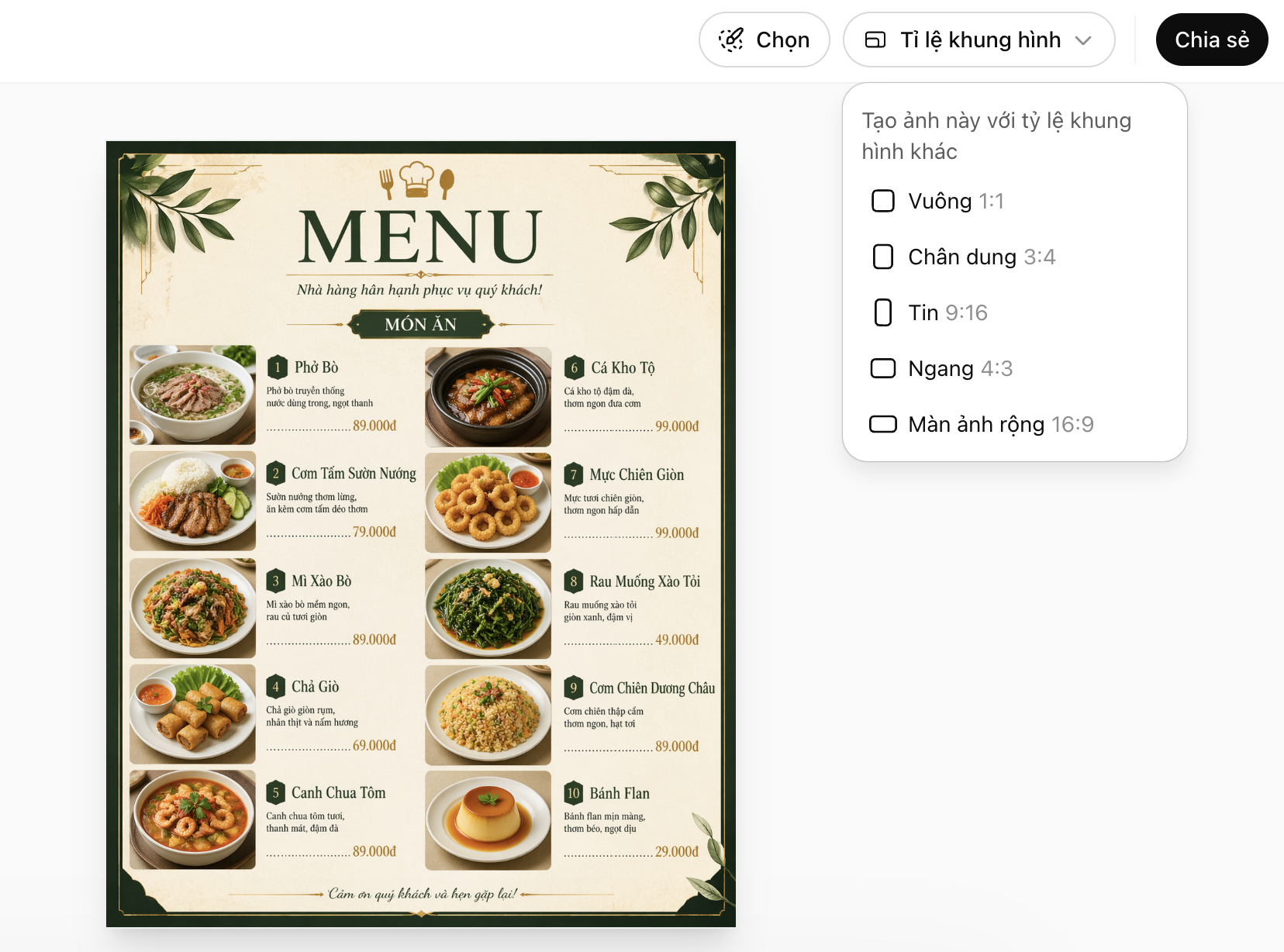This screenshot has width=1284, height=952.
Task: Select Ngang 4:3 ratio
Action: [x=960, y=368]
